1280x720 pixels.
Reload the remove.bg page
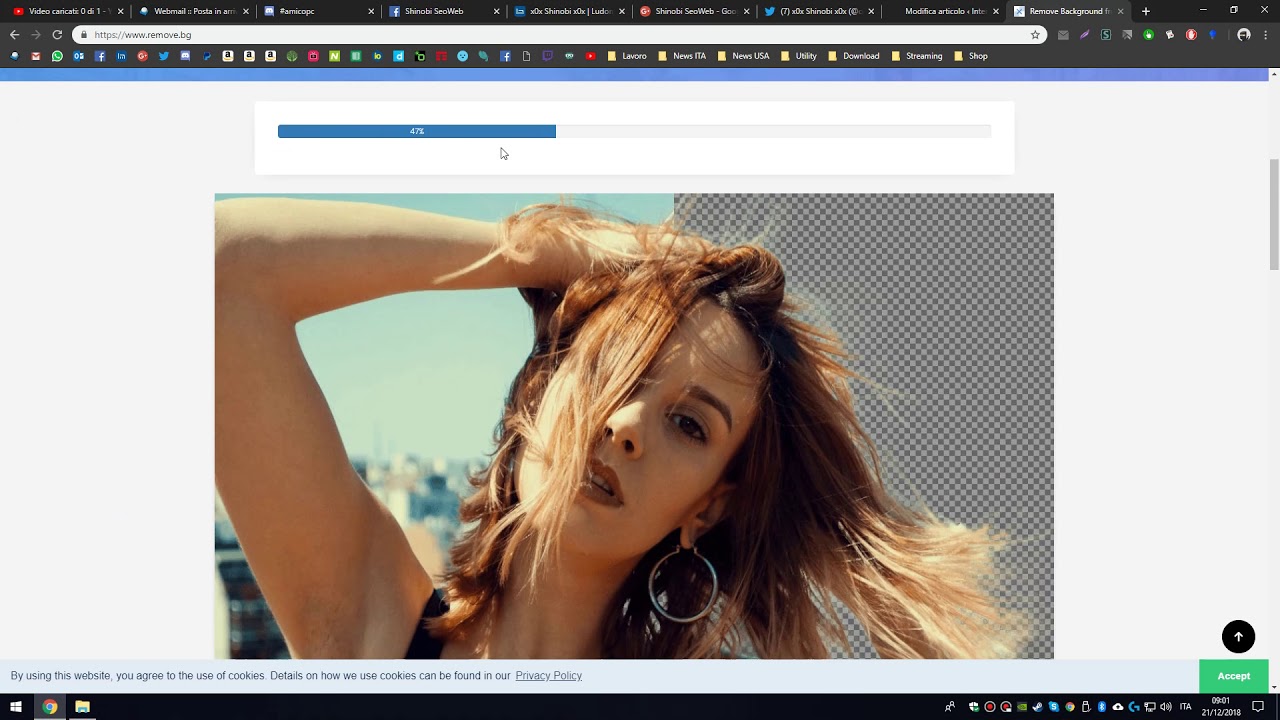pos(57,34)
